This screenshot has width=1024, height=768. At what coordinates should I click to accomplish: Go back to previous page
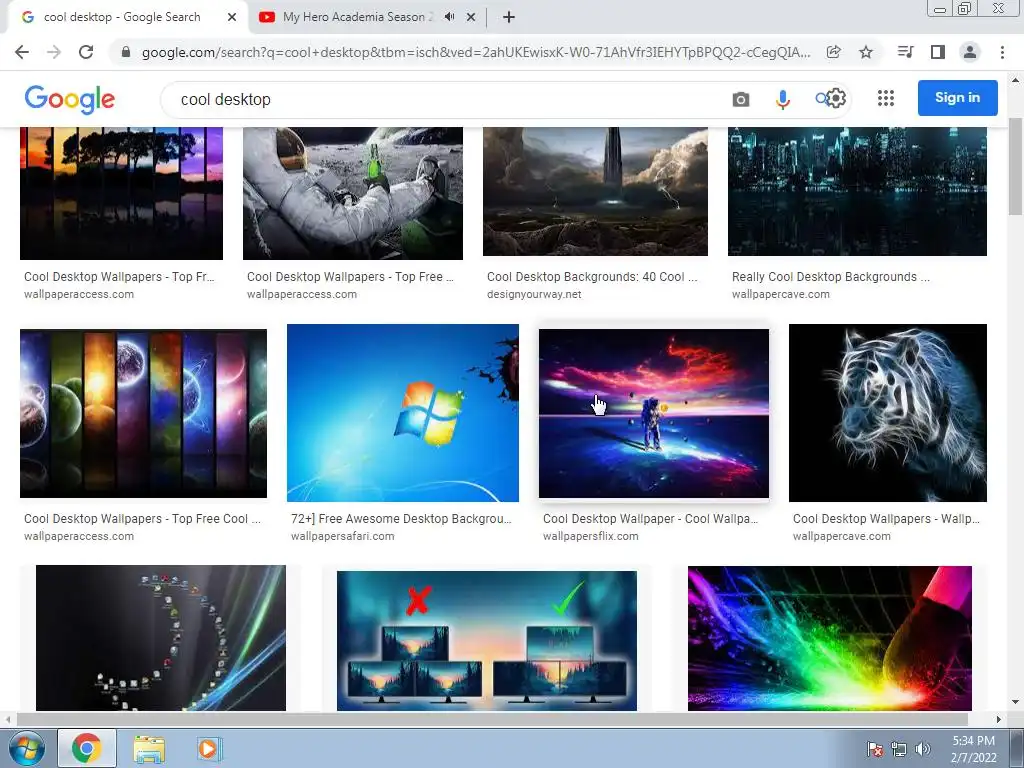[x=22, y=52]
